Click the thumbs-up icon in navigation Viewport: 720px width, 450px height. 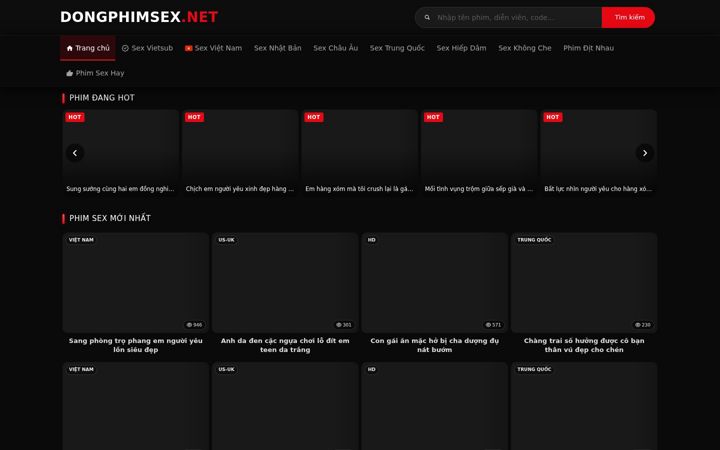[69, 73]
